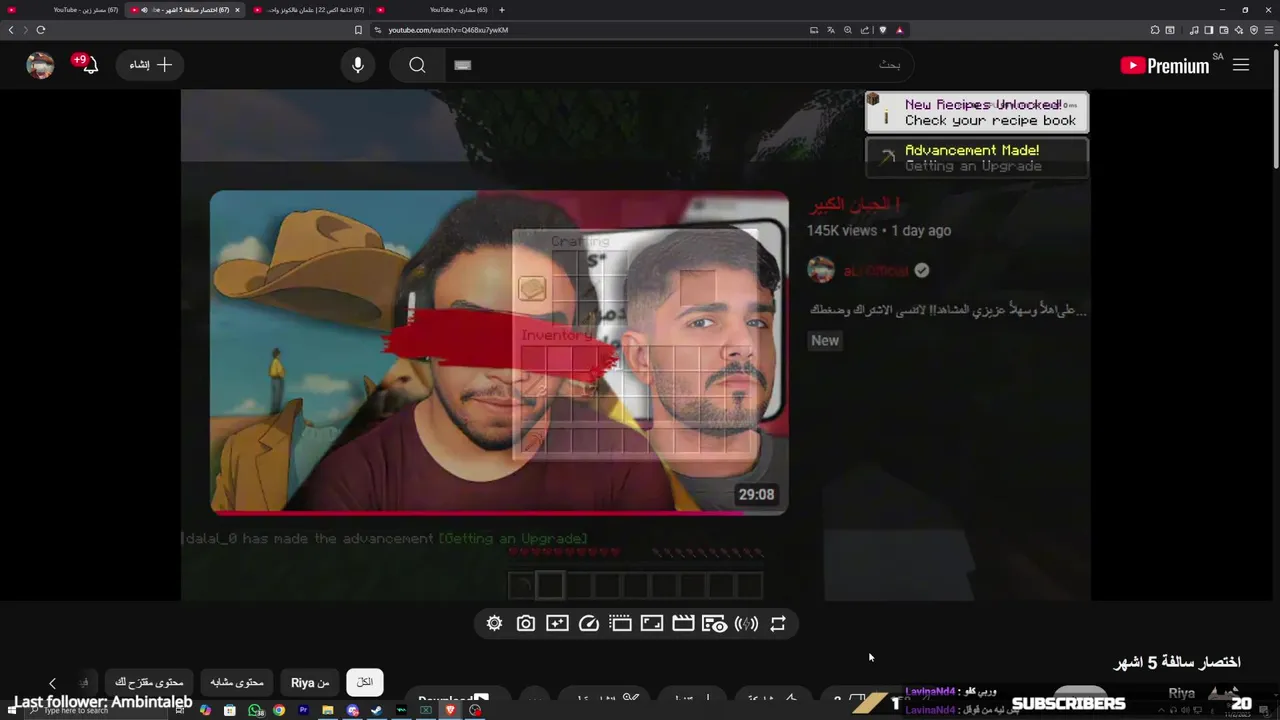The image size is (1280, 720).
Task: Switch to the fourth YouTube browser tab
Action: point(432,10)
